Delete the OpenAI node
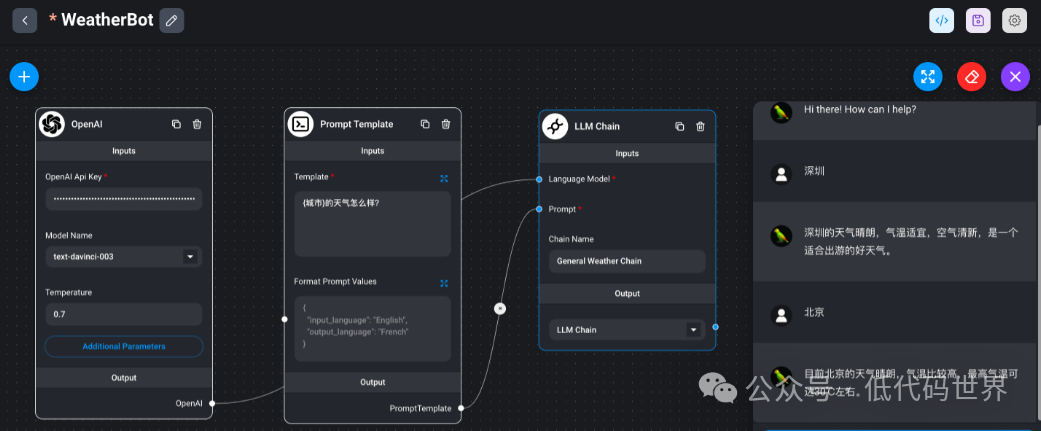The image size is (1041, 431). pos(197,124)
